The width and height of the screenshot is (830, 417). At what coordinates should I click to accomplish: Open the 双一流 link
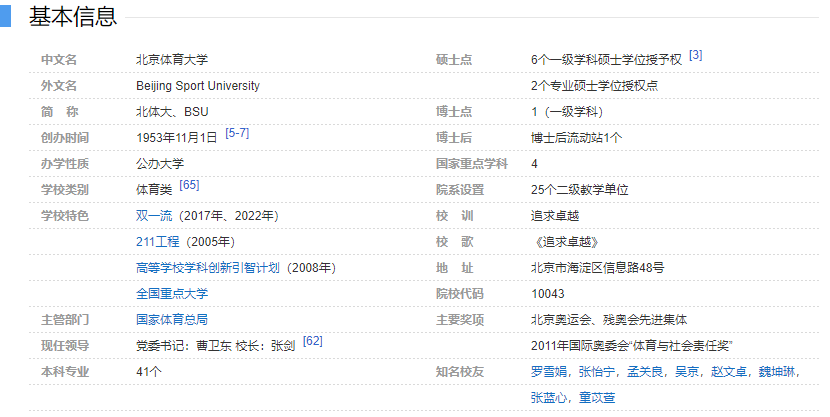tap(156, 215)
